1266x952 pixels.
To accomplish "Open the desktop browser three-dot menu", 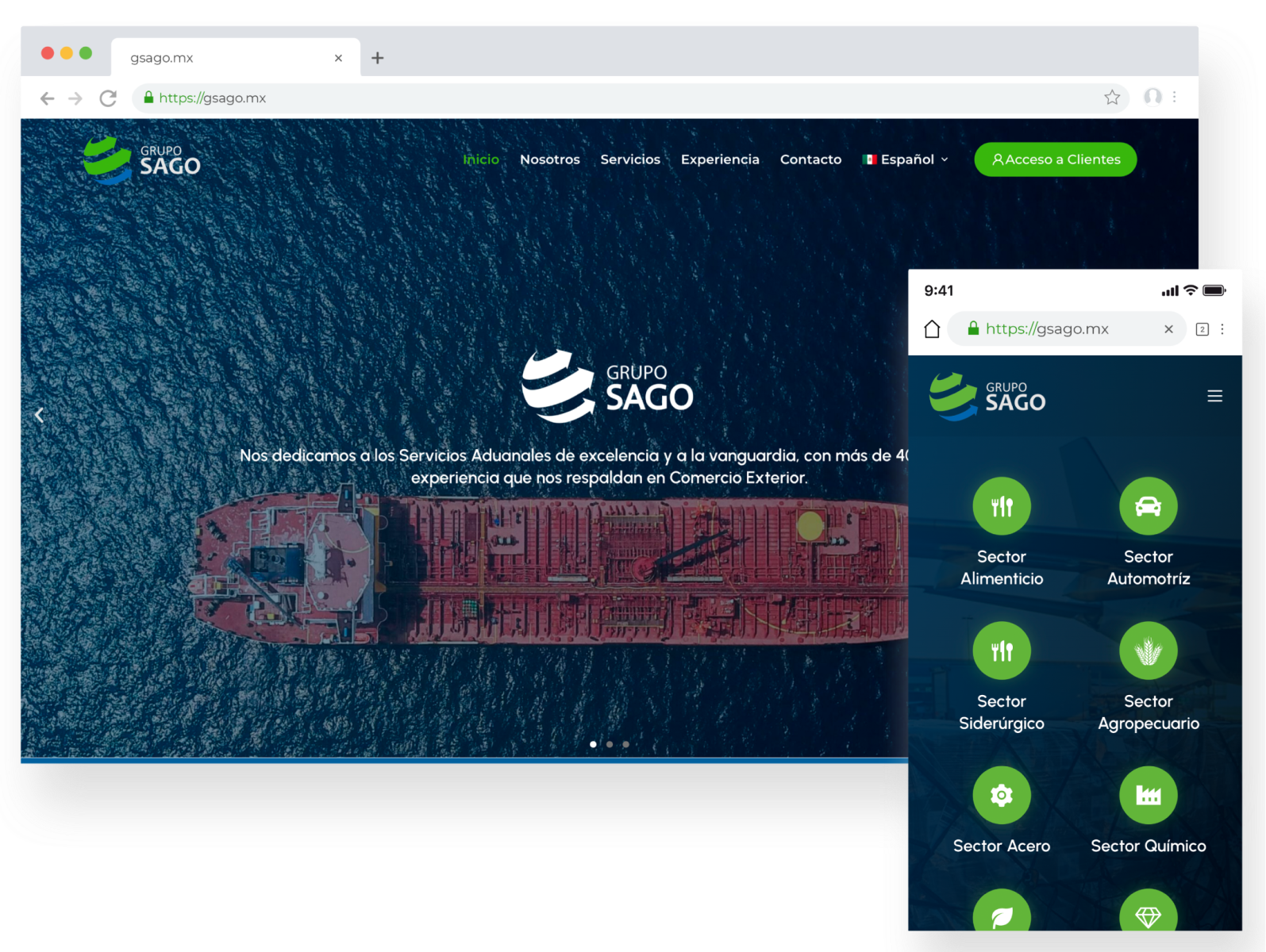I will tap(1175, 97).
